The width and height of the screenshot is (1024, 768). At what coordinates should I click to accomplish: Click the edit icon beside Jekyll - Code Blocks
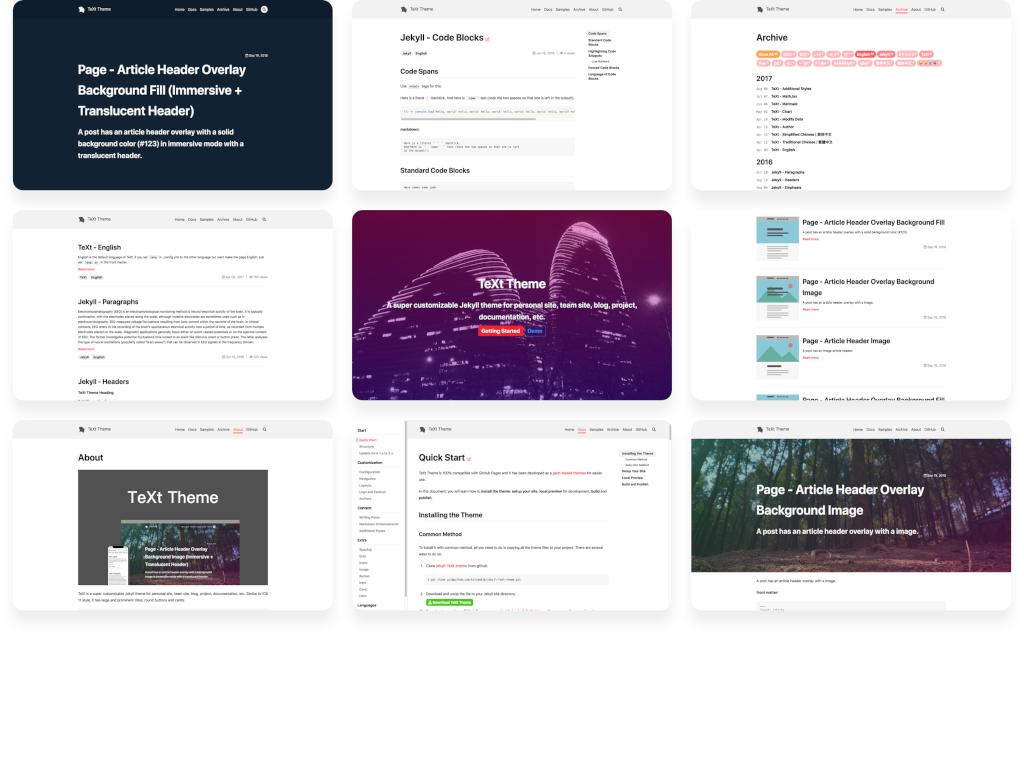pyautogui.click(x=487, y=38)
